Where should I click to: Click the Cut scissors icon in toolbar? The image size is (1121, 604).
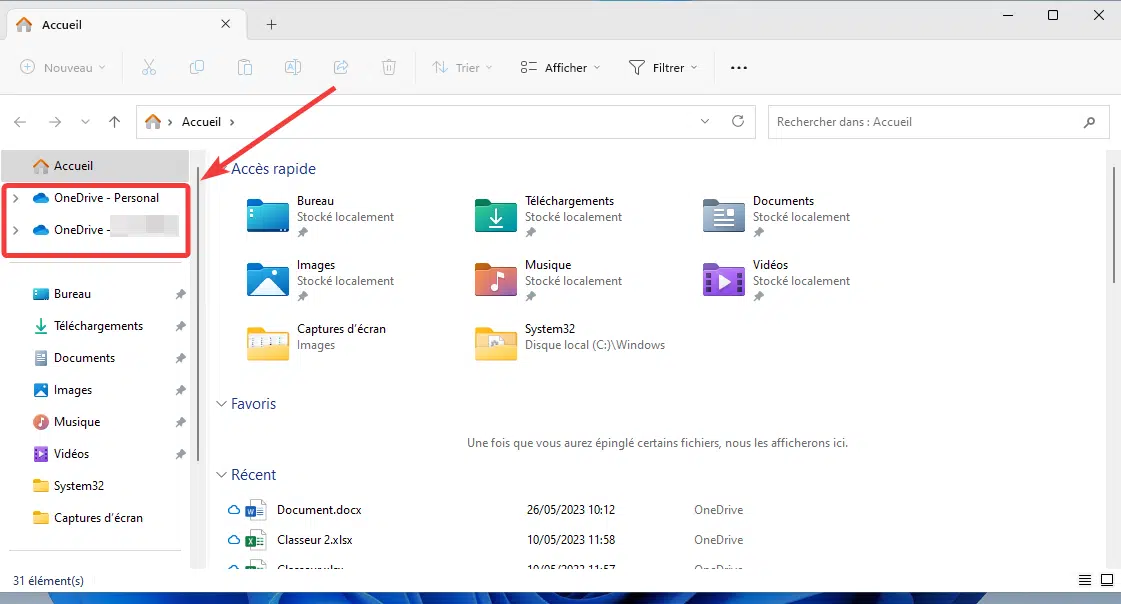(149, 67)
